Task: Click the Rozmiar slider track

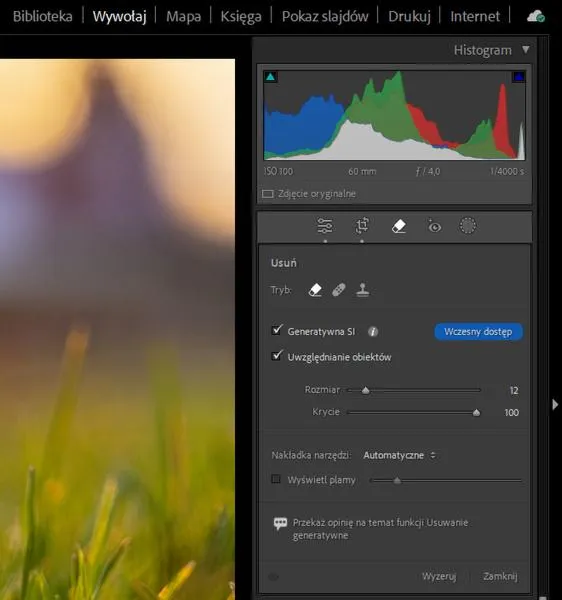Action: (x=414, y=390)
